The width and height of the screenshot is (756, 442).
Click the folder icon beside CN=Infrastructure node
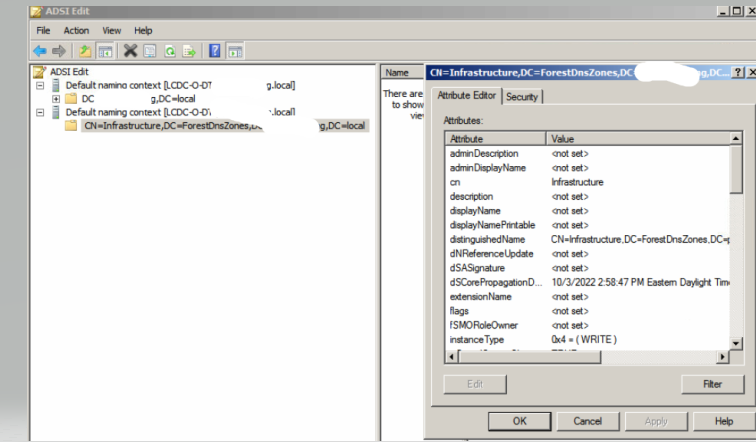click(71, 126)
